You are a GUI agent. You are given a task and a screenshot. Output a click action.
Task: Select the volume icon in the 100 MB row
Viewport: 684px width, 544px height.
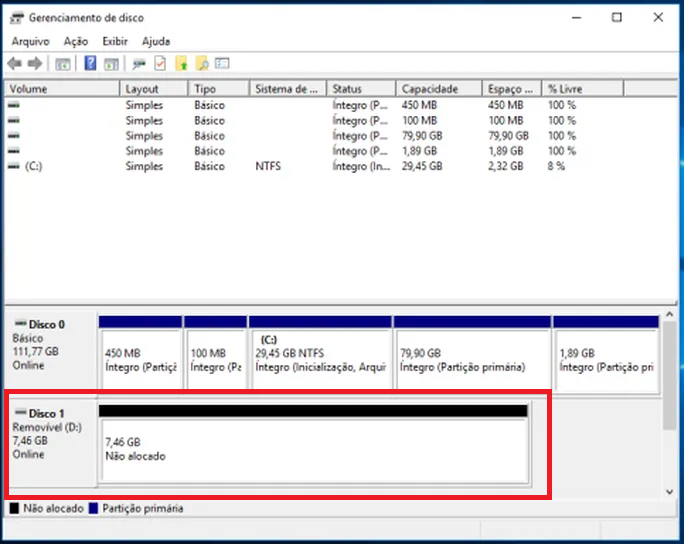tap(14, 120)
